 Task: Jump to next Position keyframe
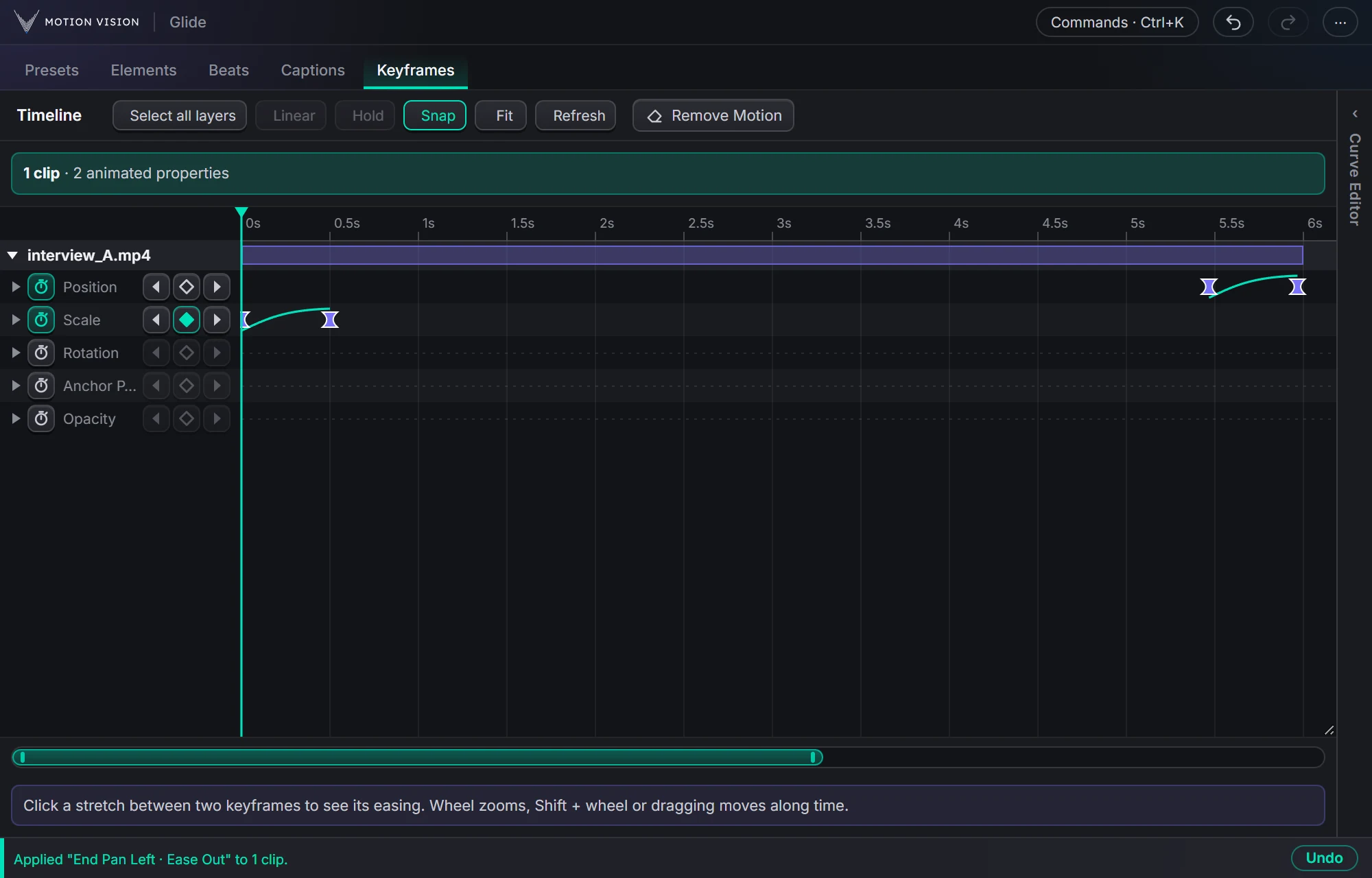click(217, 287)
